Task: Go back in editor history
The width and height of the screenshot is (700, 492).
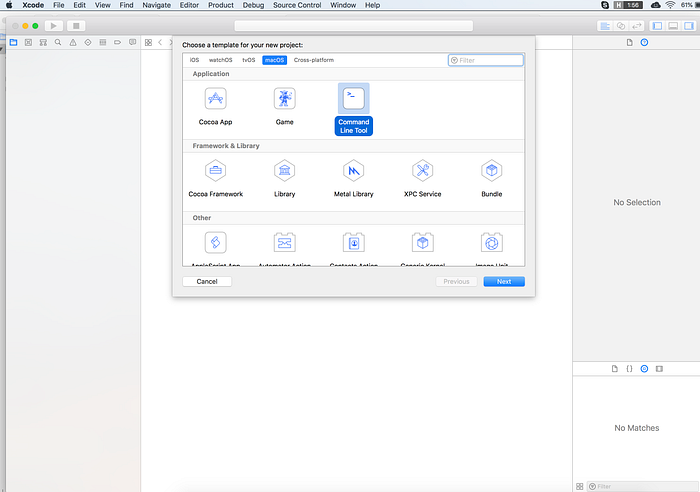Action: pos(160,42)
